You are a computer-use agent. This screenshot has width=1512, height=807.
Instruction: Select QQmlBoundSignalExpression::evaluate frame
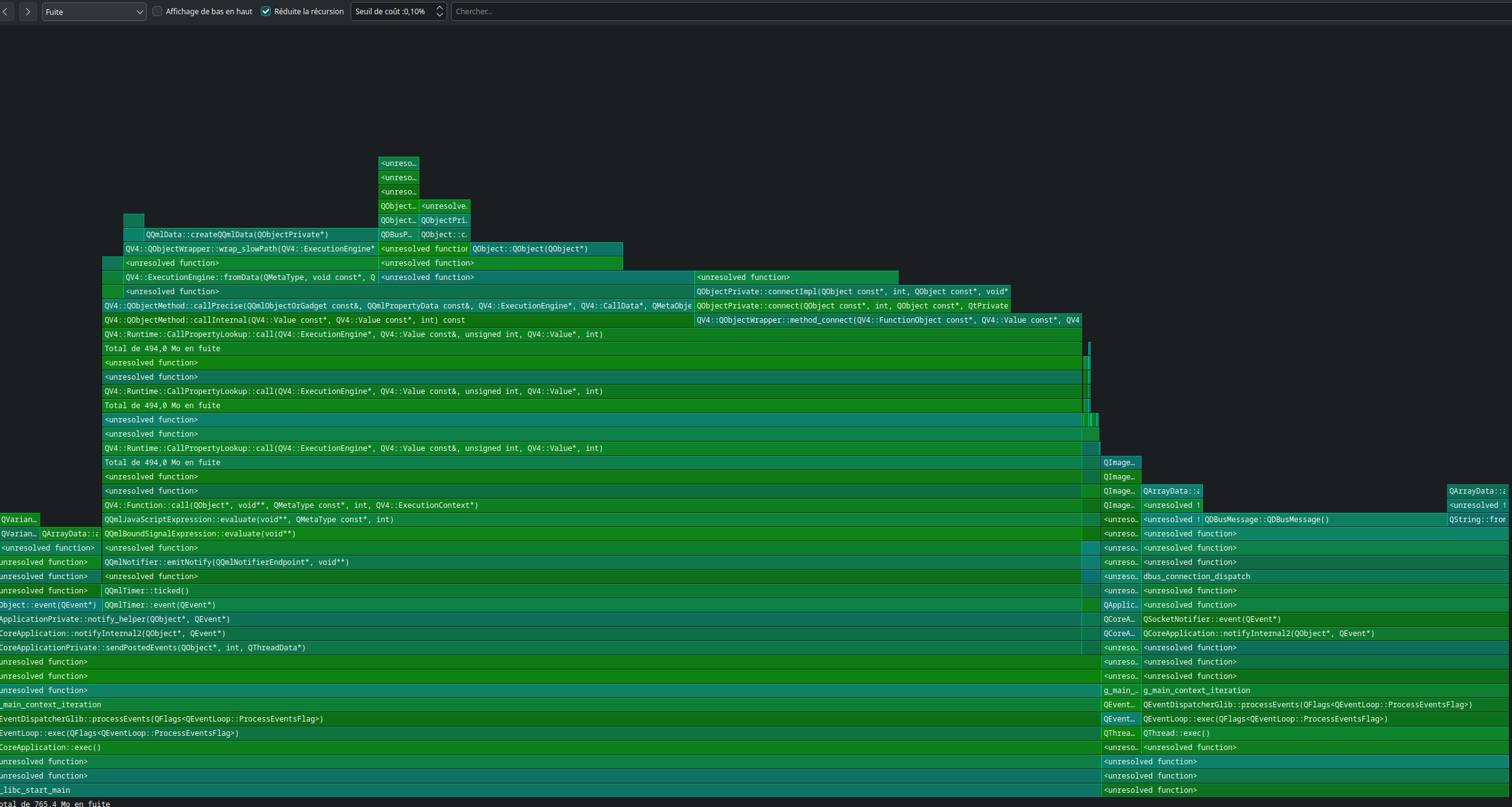(592, 534)
